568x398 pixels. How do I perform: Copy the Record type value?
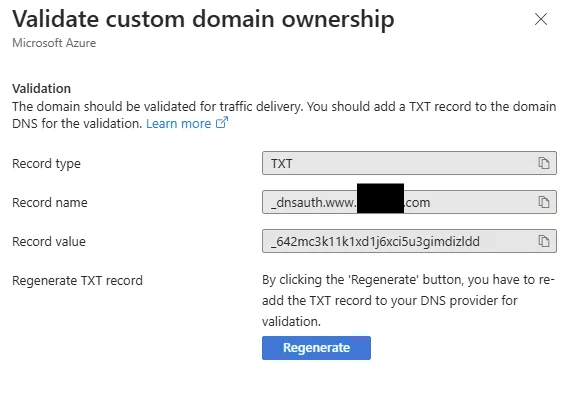point(544,163)
